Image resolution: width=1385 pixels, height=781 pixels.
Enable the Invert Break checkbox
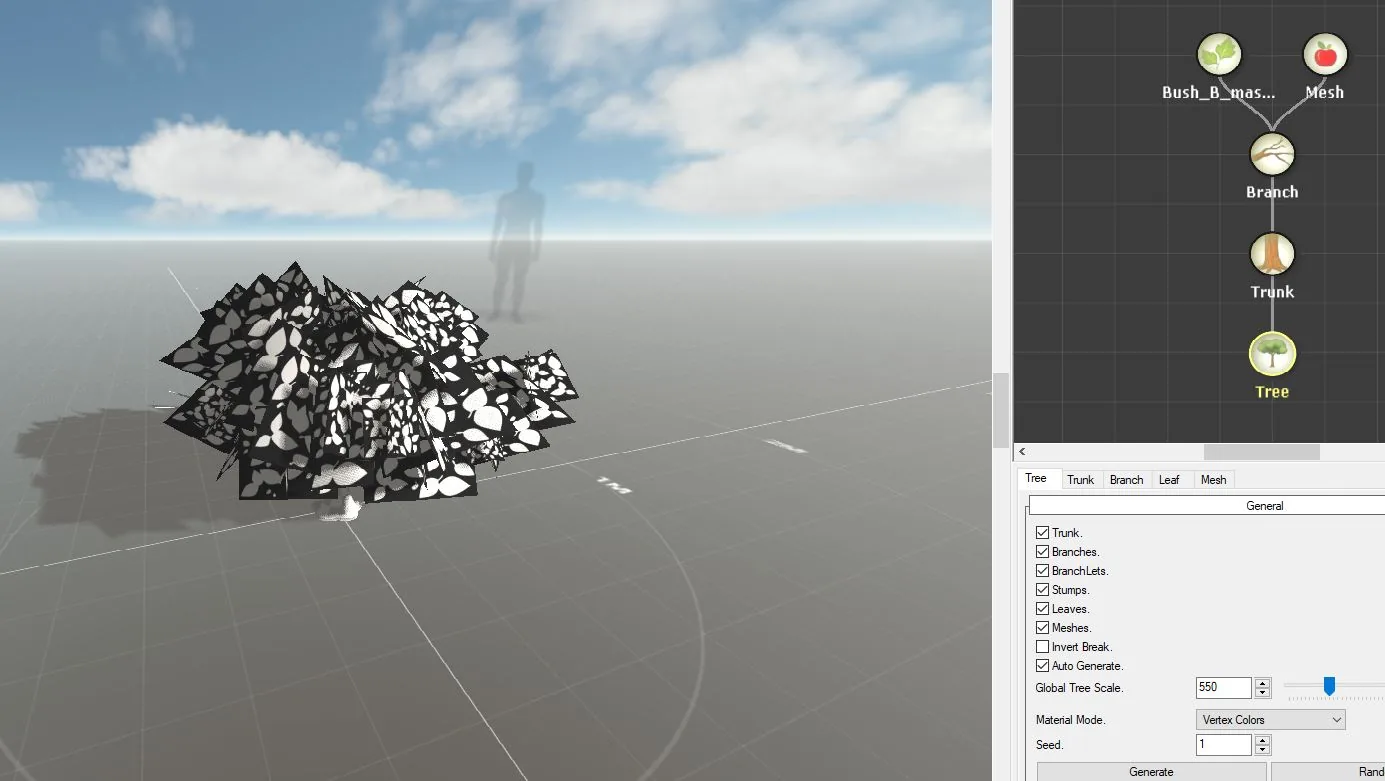click(x=1043, y=647)
